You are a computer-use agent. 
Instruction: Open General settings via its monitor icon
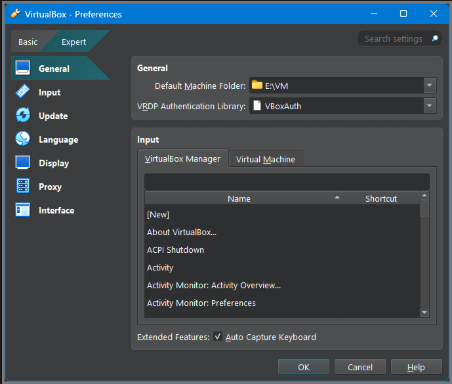(x=23, y=68)
